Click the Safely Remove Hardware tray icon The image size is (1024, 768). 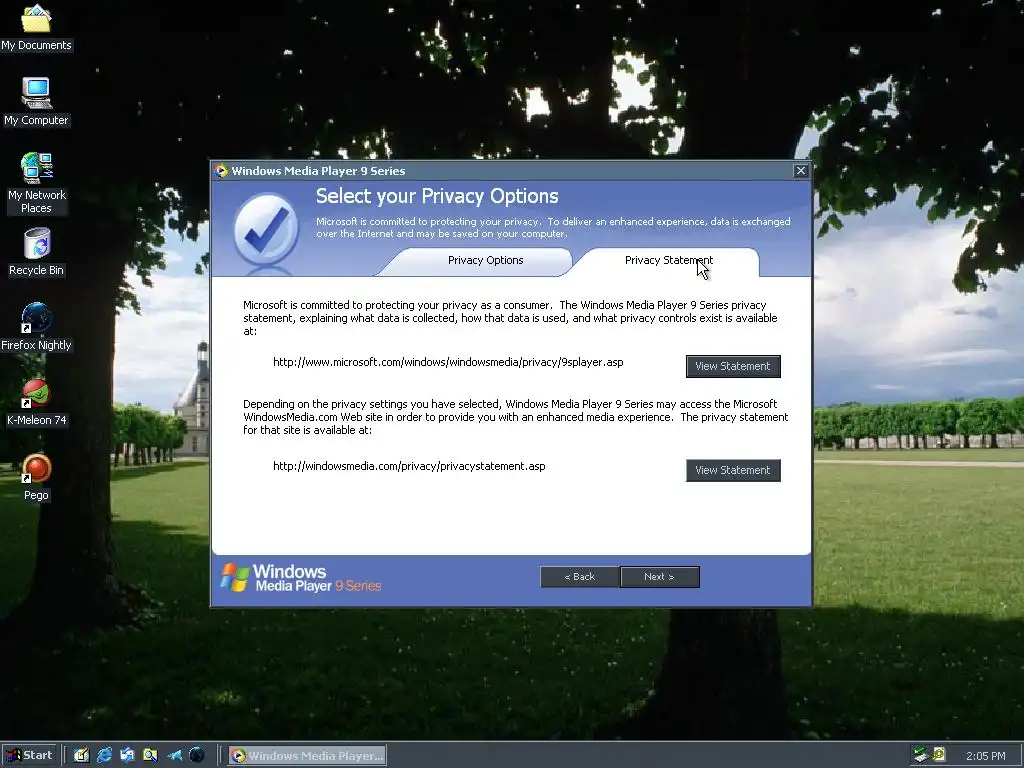click(921, 755)
